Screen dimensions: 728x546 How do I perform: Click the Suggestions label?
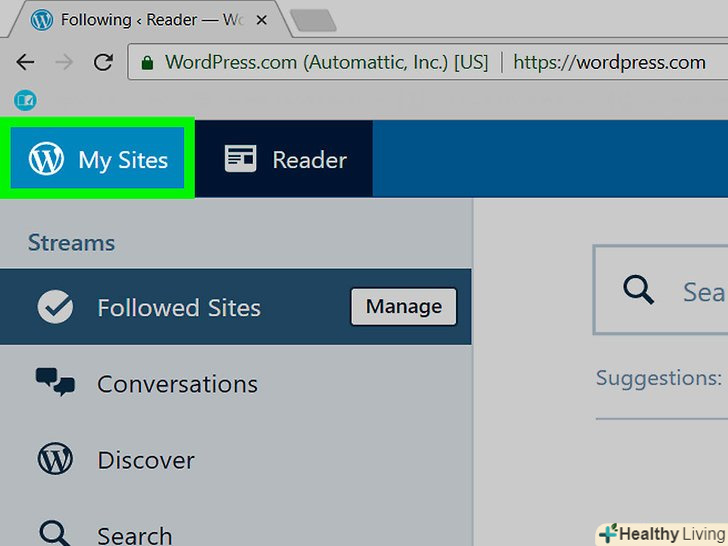tap(659, 378)
